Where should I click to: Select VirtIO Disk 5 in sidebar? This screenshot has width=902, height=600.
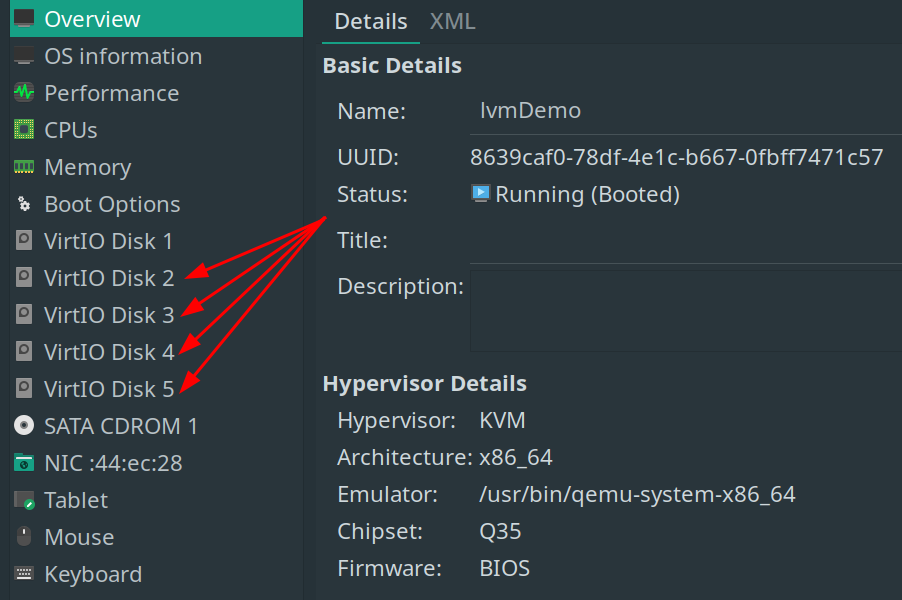tap(108, 389)
